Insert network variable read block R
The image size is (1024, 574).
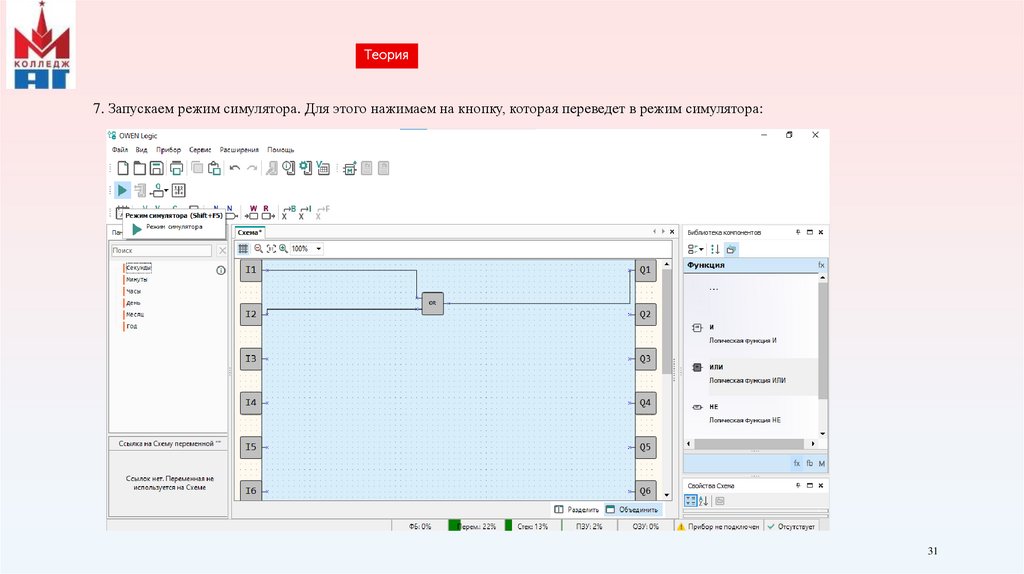(268, 213)
